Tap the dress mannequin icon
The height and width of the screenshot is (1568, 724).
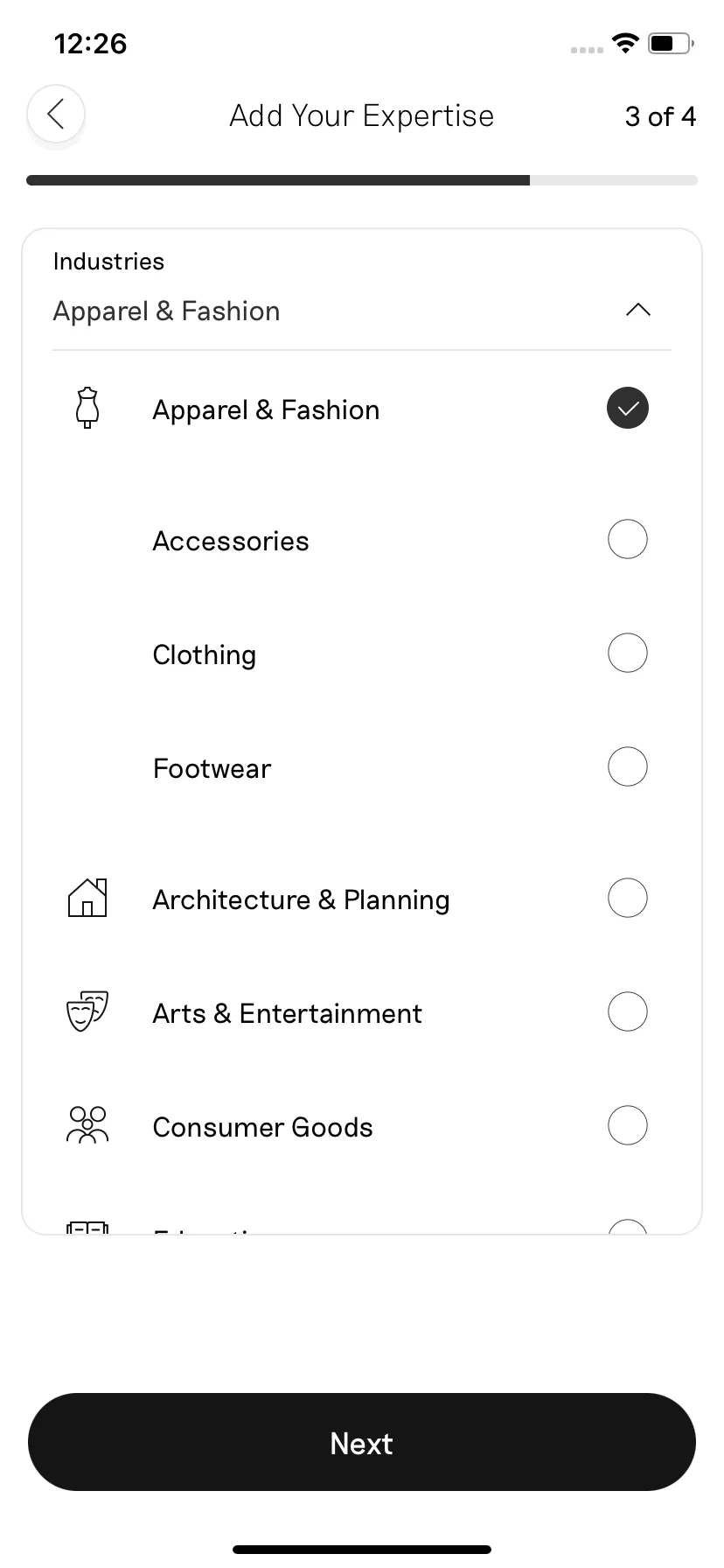pyautogui.click(x=87, y=409)
